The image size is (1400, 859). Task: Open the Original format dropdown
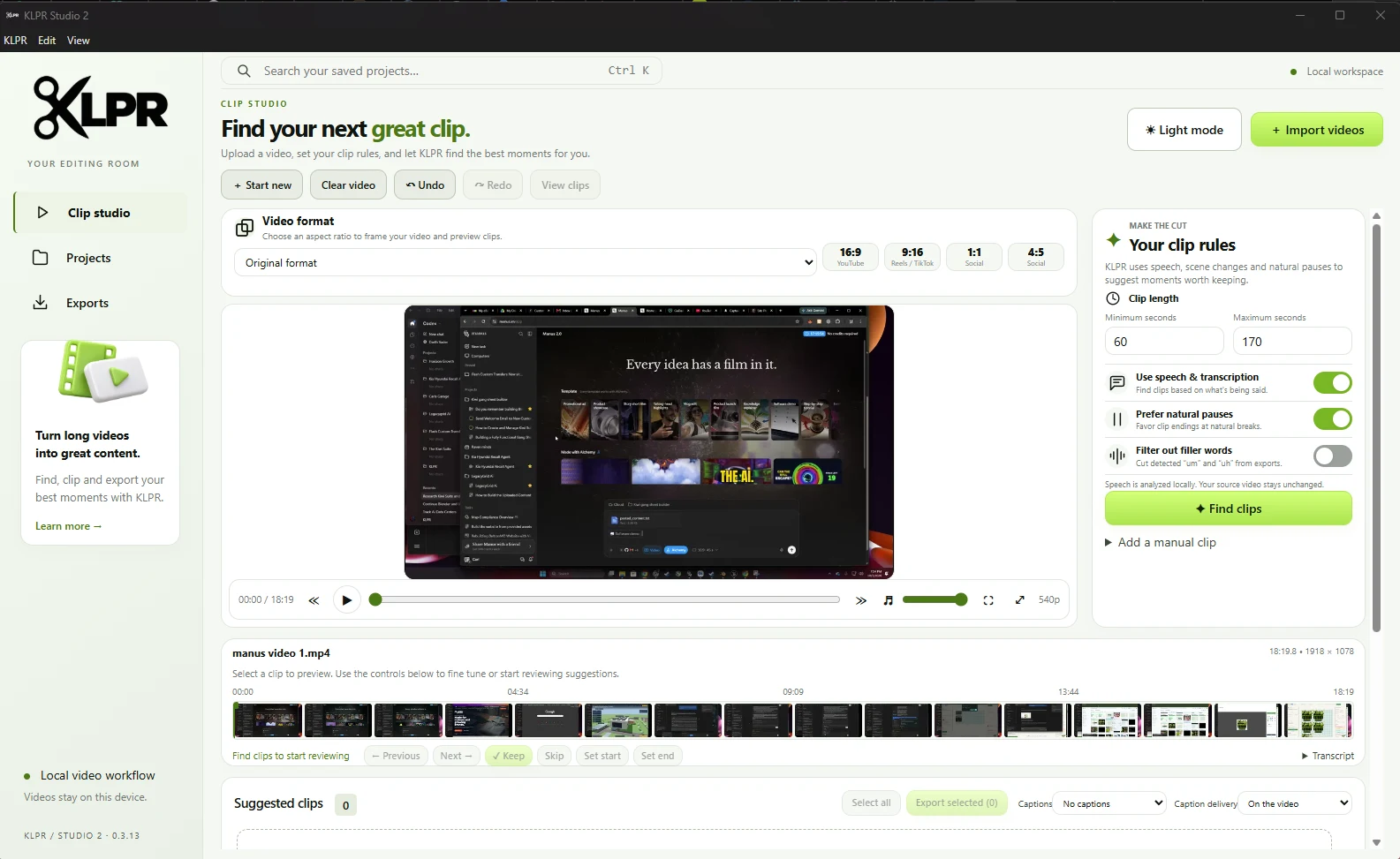pos(526,263)
